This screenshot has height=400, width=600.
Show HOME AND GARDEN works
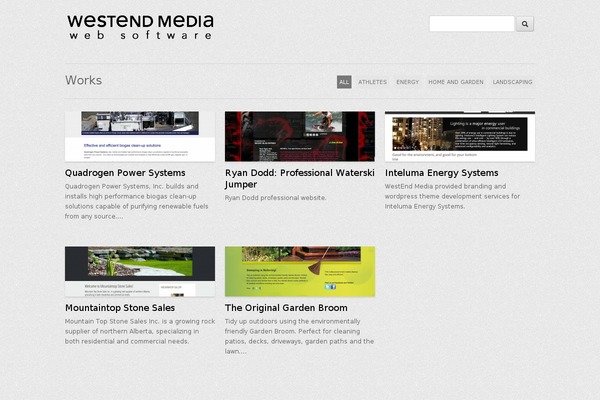pyautogui.click(x=456, y=82)
